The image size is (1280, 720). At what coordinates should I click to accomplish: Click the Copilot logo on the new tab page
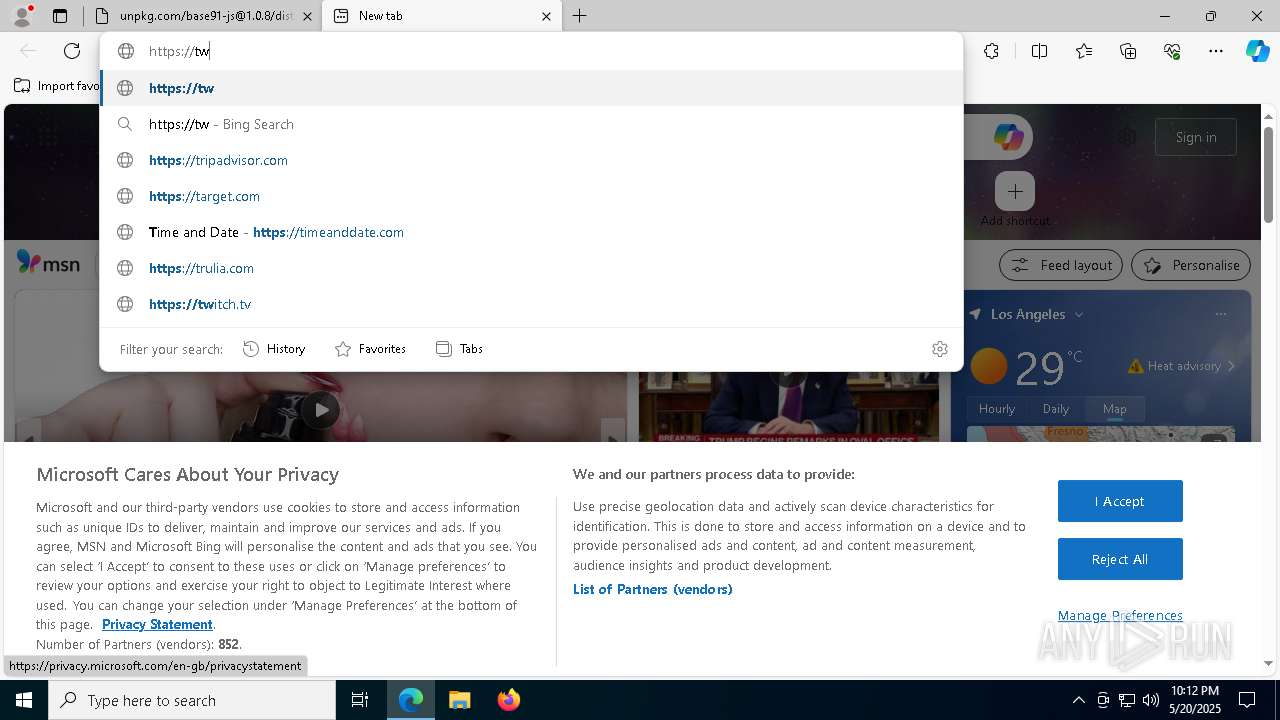coord(1008,137)
